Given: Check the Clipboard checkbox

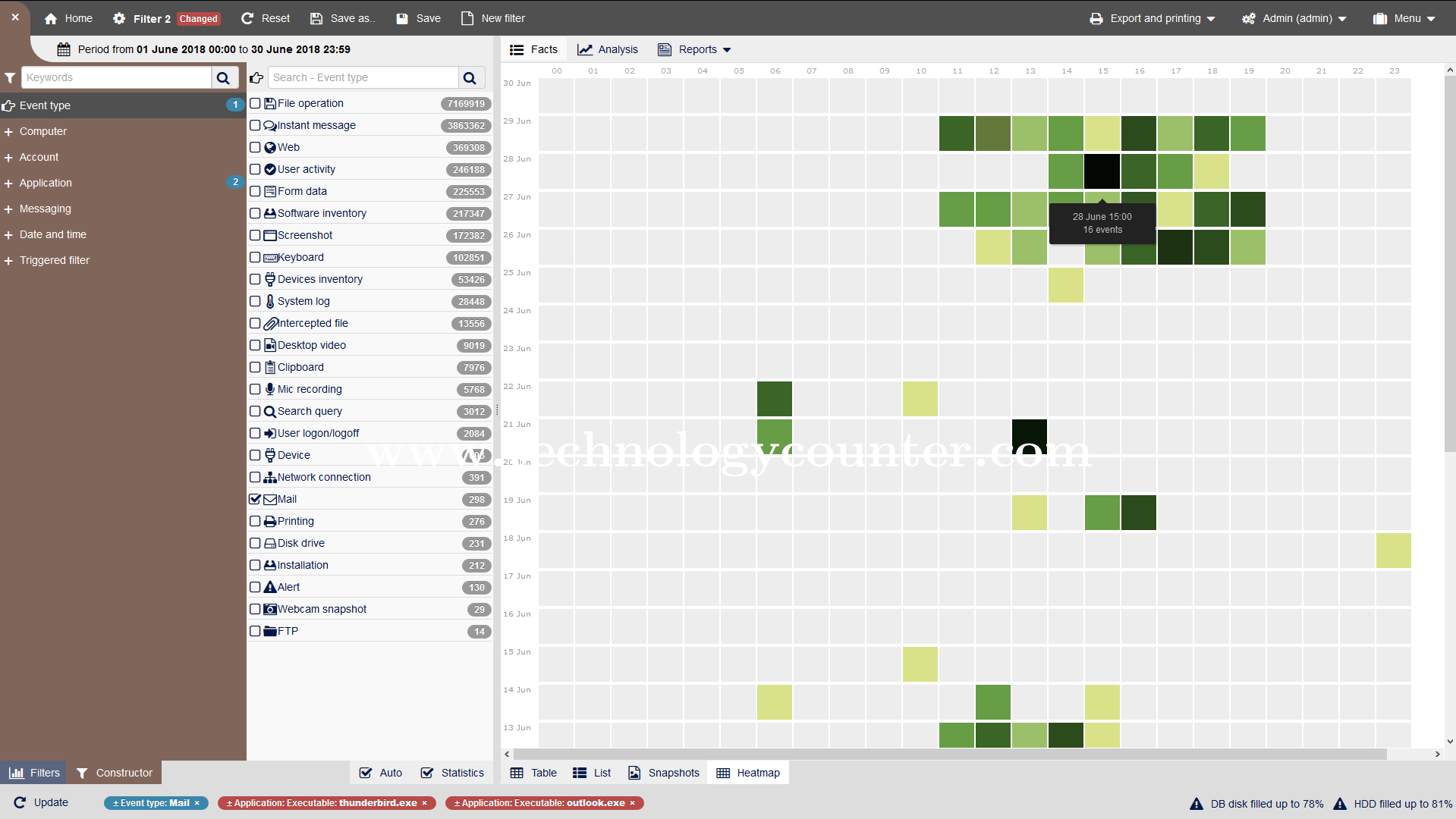Looking at the screenshot, I should click(255, 367).
